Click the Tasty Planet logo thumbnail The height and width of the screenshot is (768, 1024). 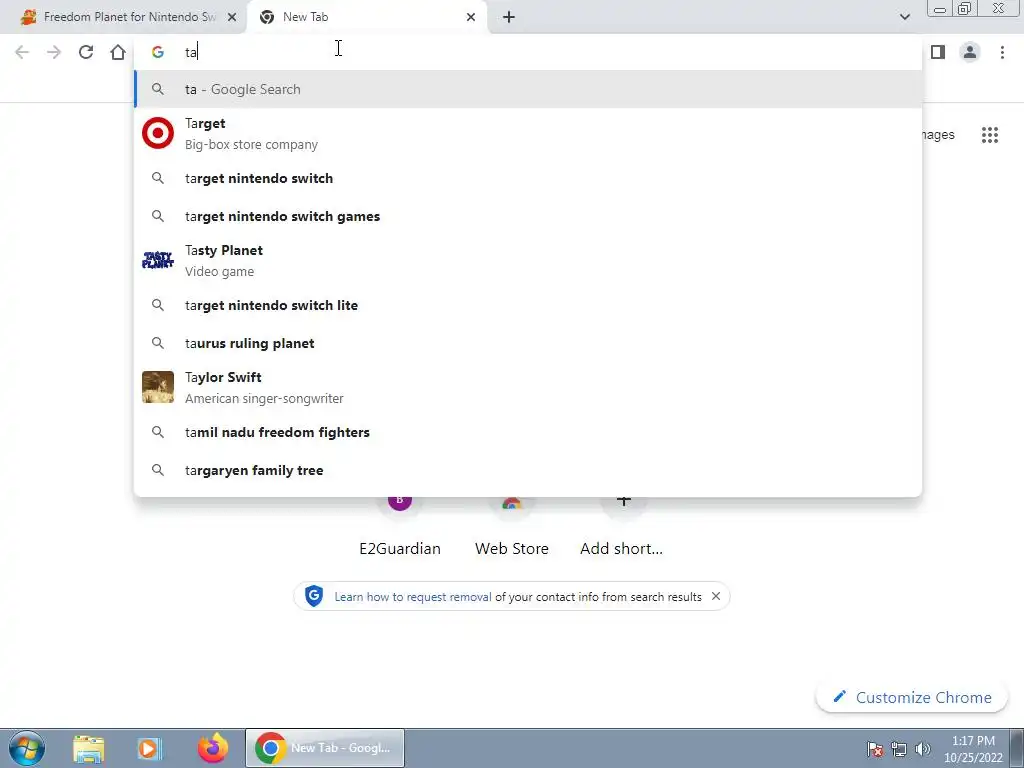pyautogui.click(x=158, y=260)
